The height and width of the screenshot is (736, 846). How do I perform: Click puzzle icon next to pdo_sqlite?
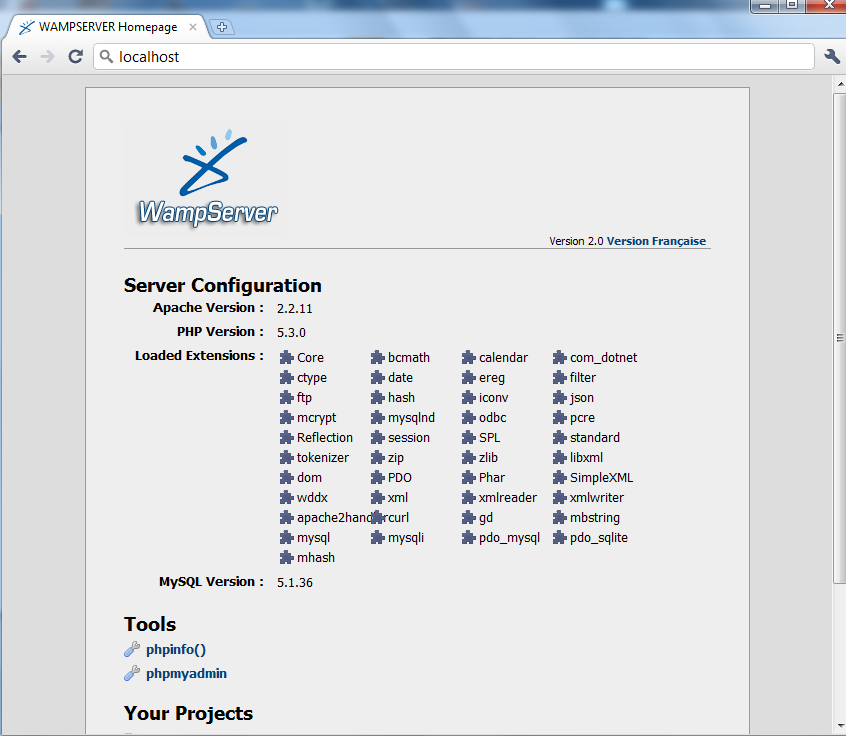560,537
